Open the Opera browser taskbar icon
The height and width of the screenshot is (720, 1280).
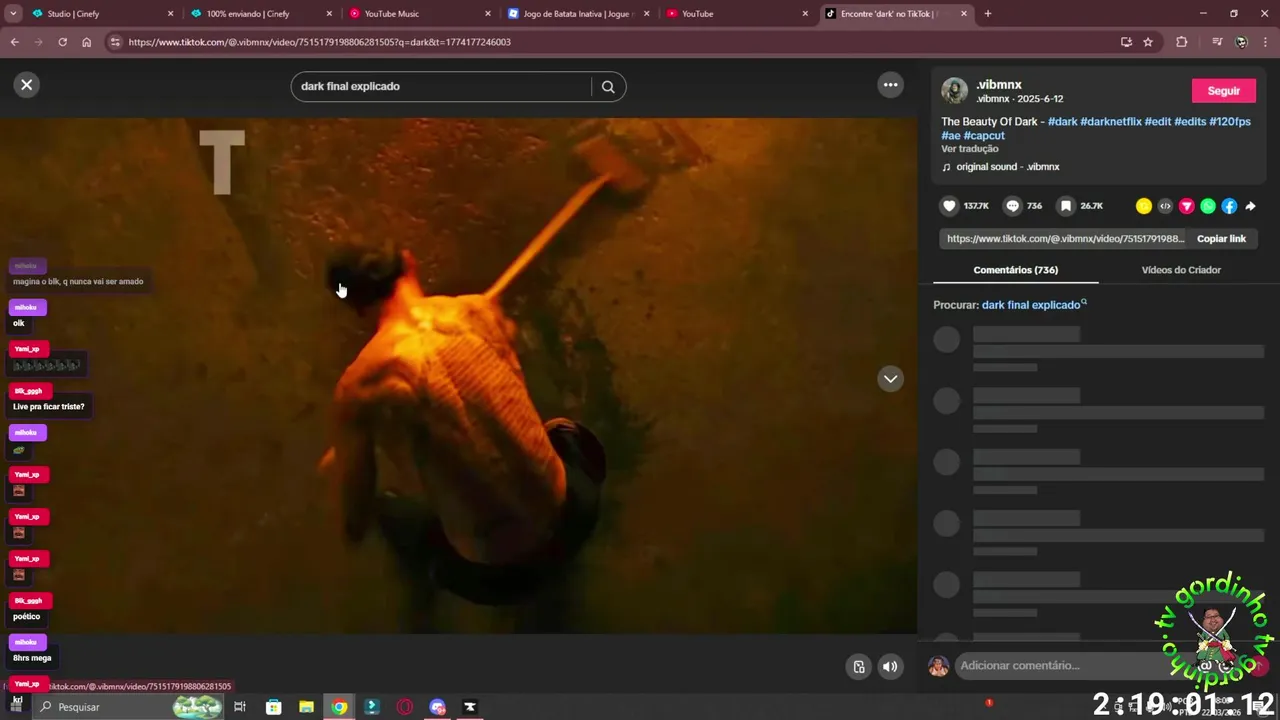pos(405,707)
